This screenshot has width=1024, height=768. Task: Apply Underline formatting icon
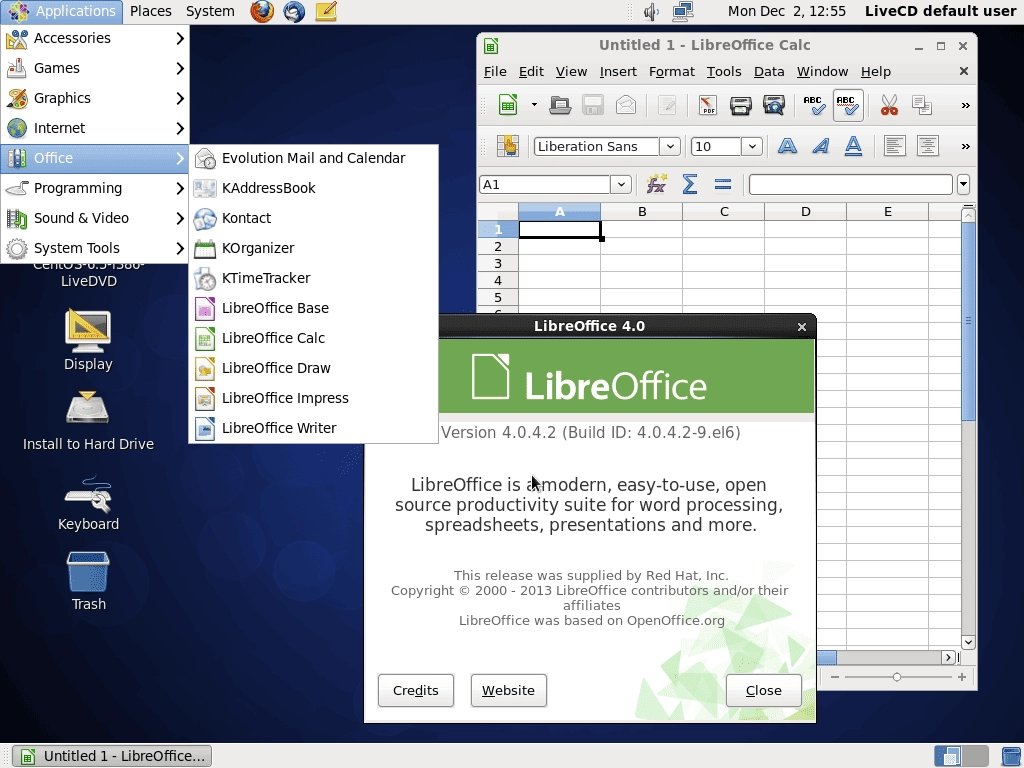[853, 146]
